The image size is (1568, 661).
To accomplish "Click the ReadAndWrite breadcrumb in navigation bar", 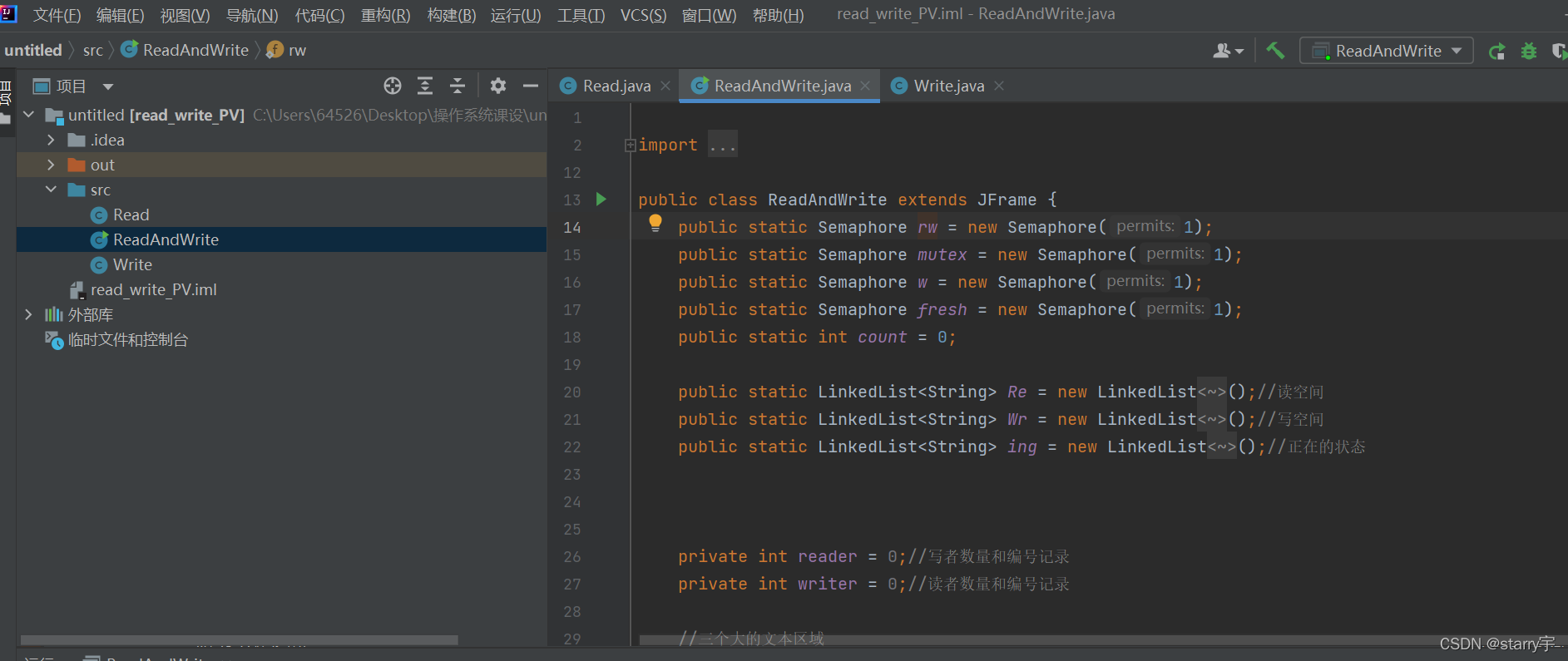I will coord(185,51).
